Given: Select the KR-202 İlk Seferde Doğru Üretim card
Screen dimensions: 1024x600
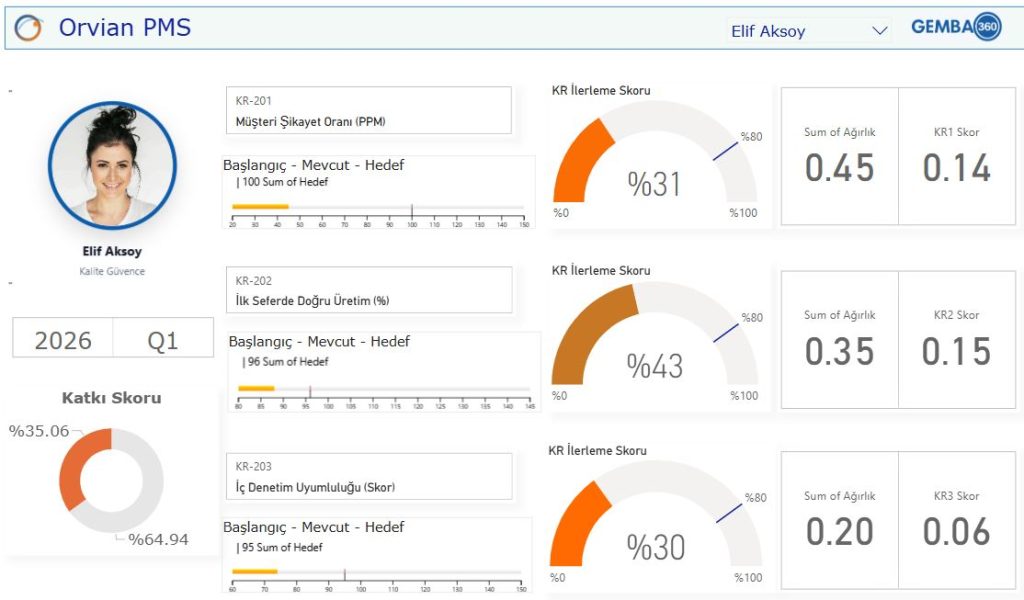Looking at the screenshot, I should [x=368, y=290].
